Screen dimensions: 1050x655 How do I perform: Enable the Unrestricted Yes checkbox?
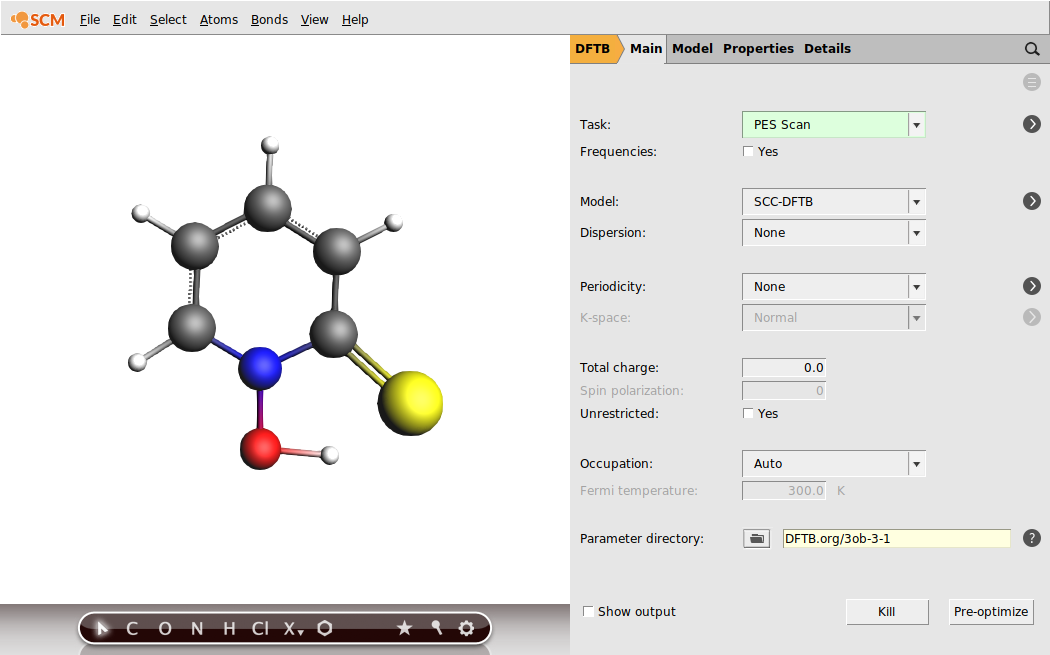point(748,413)
